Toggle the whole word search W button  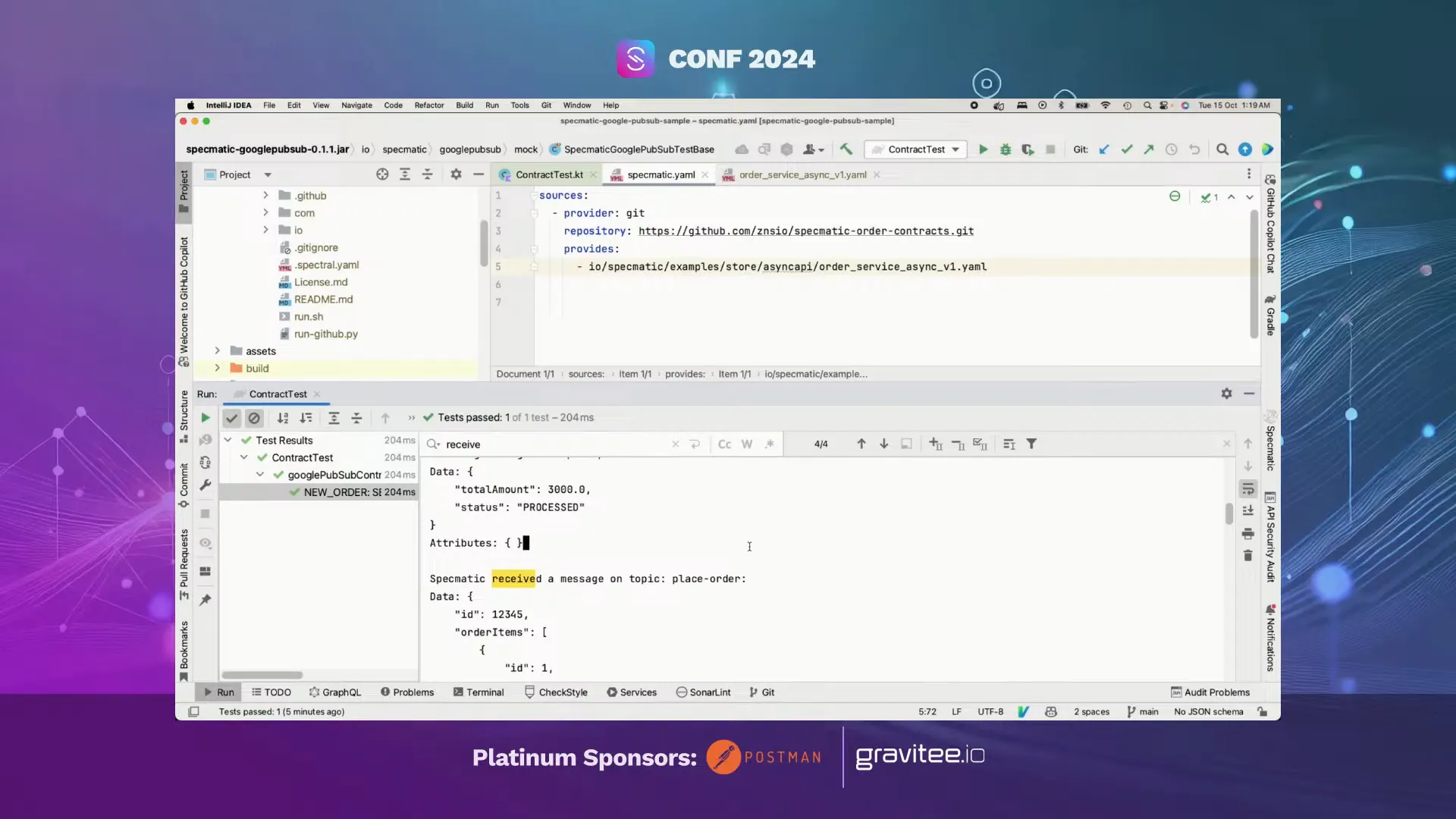[746, 444]
